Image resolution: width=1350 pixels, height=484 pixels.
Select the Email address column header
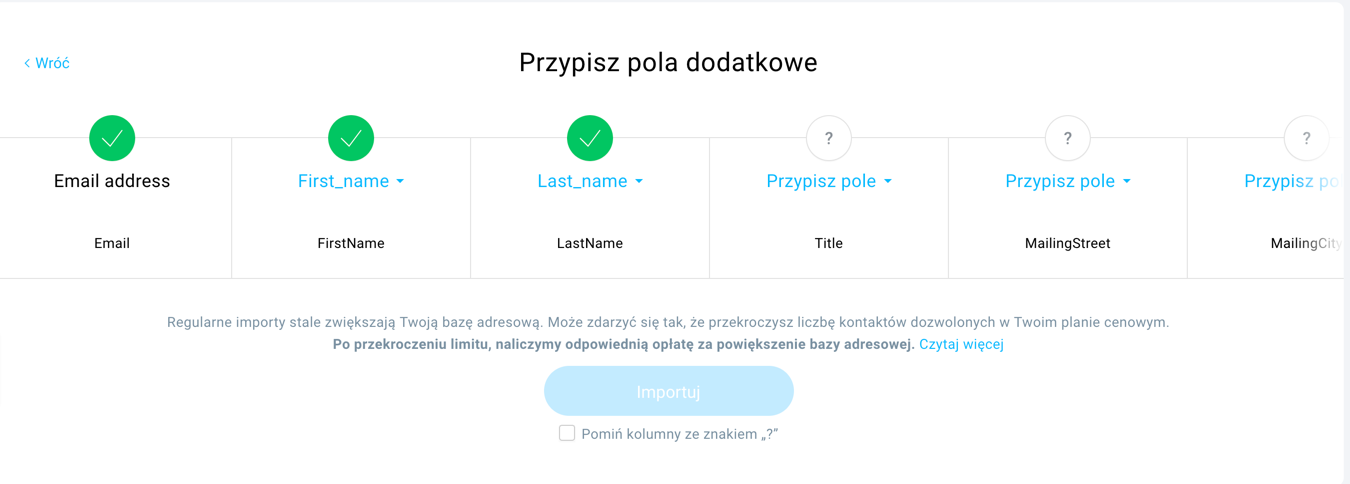tap(112, 181)
